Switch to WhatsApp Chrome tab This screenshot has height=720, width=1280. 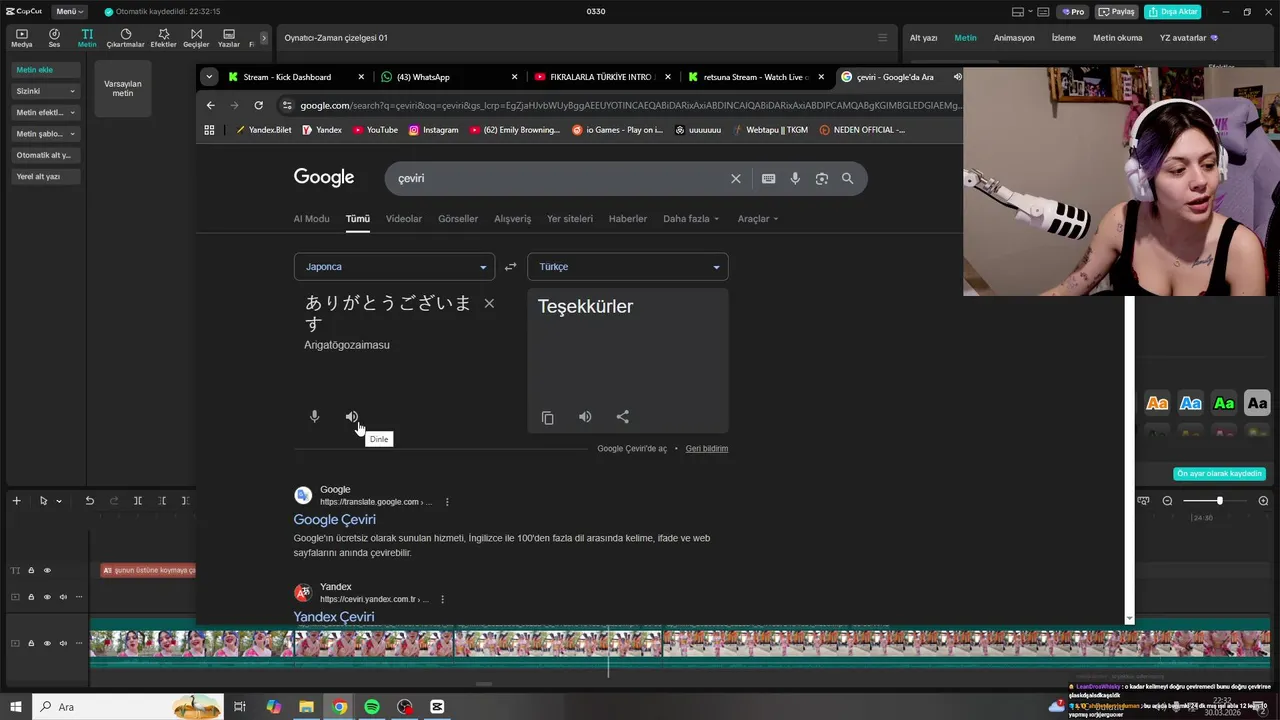pos(448,77)
